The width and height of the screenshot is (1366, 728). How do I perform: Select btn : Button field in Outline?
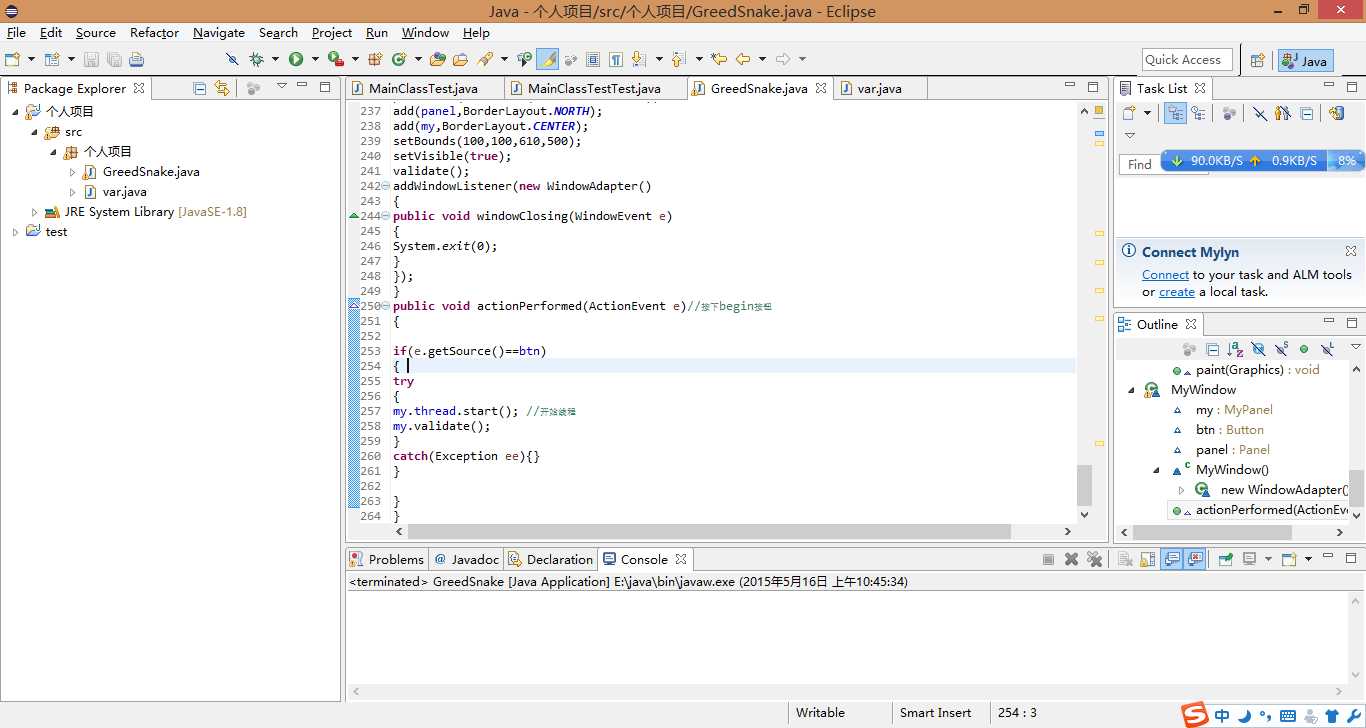click(x=1229, y=430)
